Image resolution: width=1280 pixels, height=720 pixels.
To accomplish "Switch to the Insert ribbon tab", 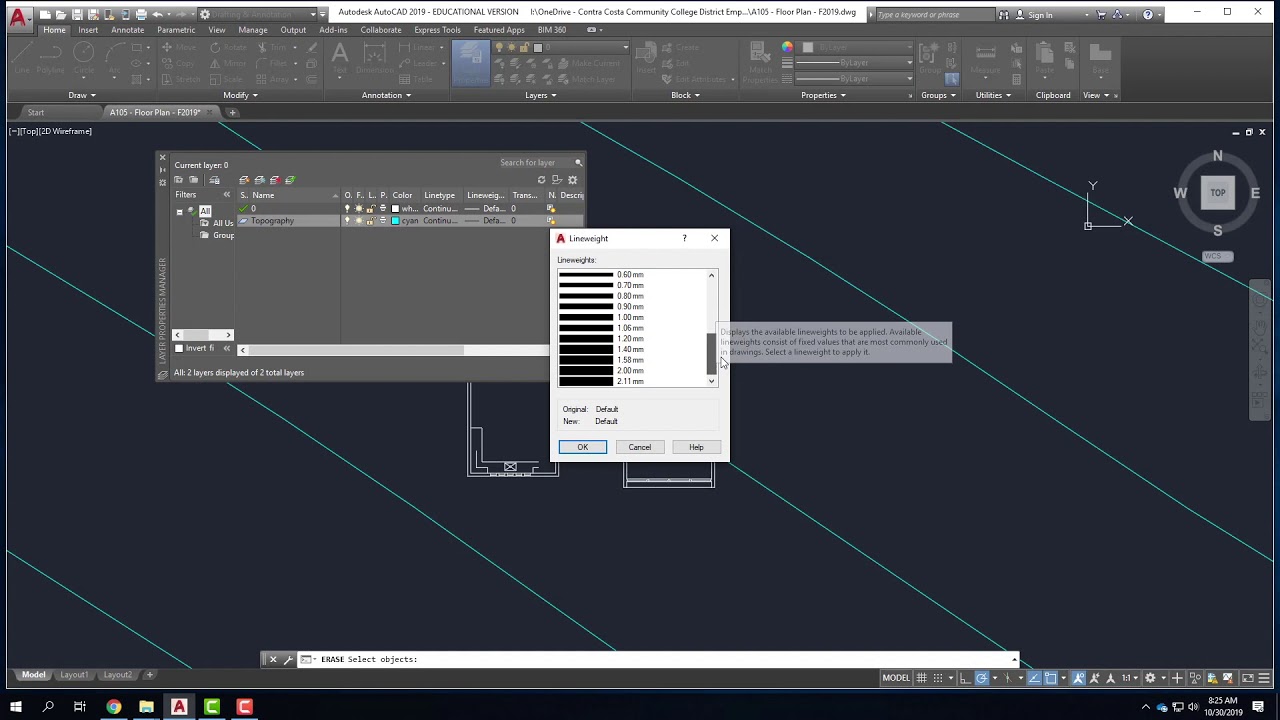I will coord(88,30).
